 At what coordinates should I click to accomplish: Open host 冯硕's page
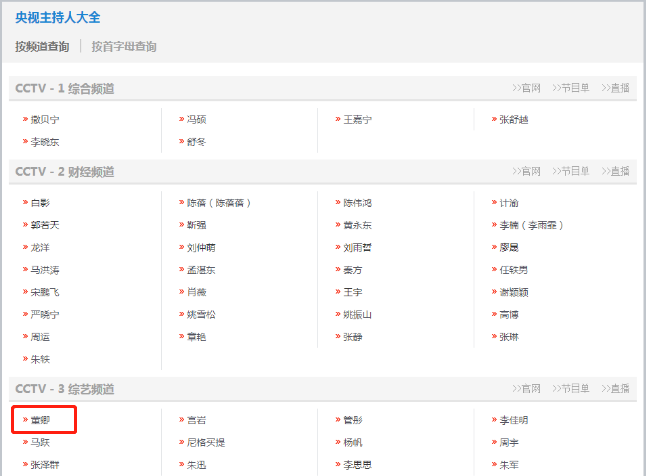pyautogui.click(x=197, y=120)
